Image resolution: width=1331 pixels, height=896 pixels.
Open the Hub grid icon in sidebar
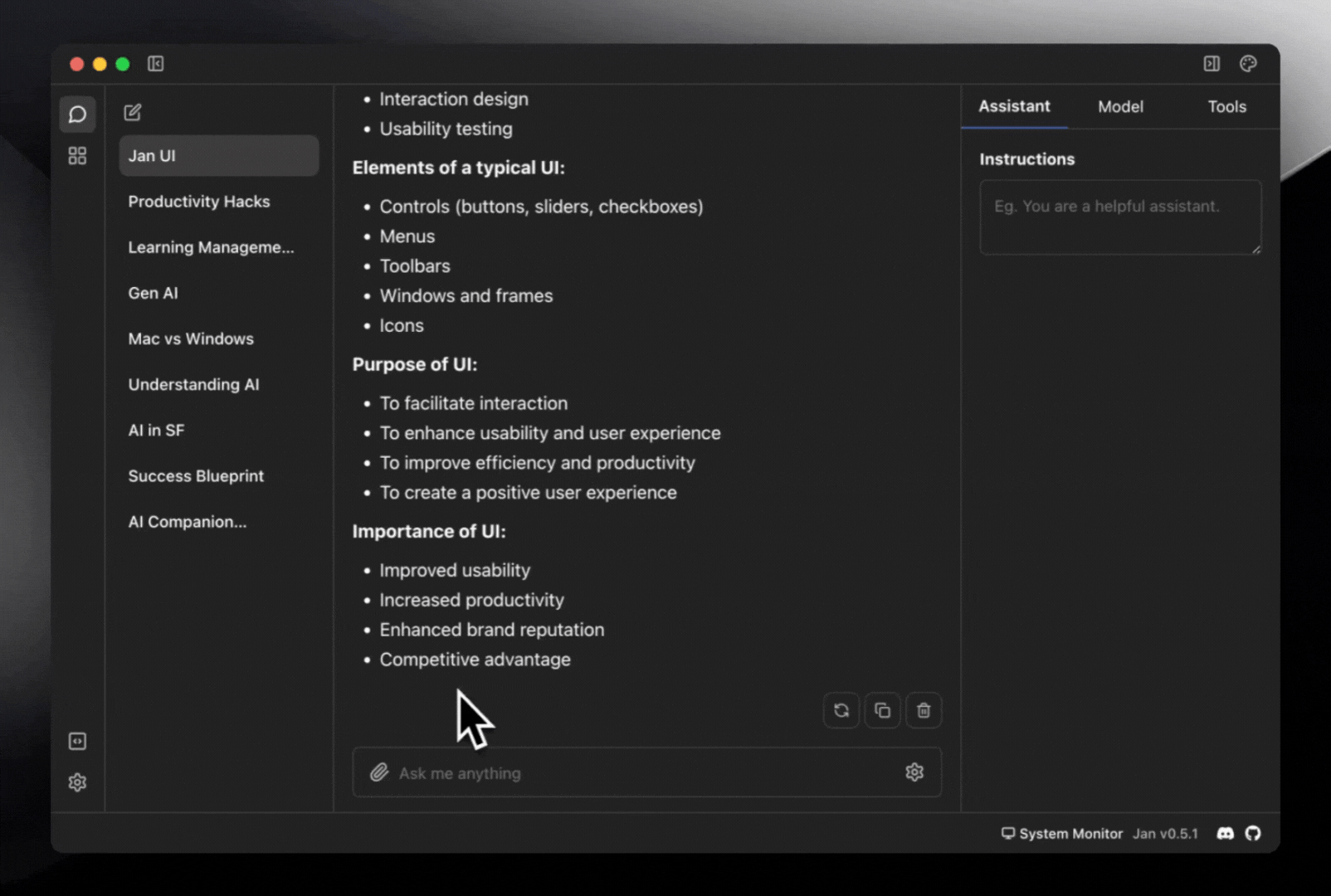[x=77, y=156]
